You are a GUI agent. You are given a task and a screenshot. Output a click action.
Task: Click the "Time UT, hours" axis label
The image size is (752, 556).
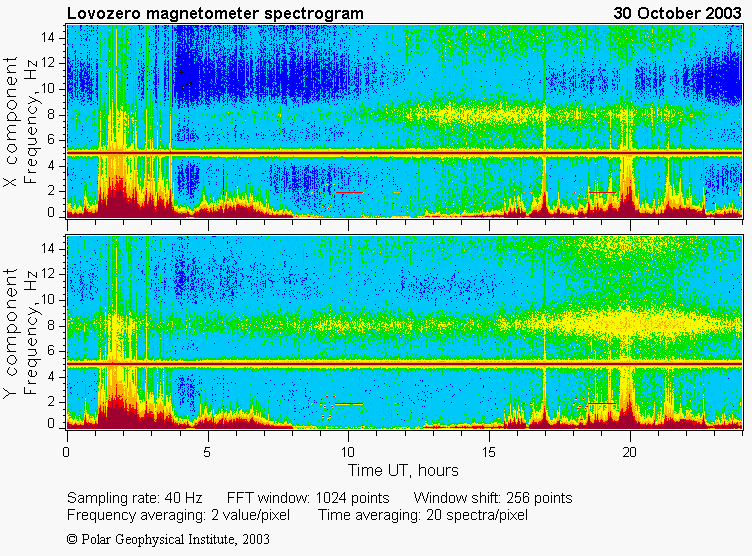[x=403, y=470]
